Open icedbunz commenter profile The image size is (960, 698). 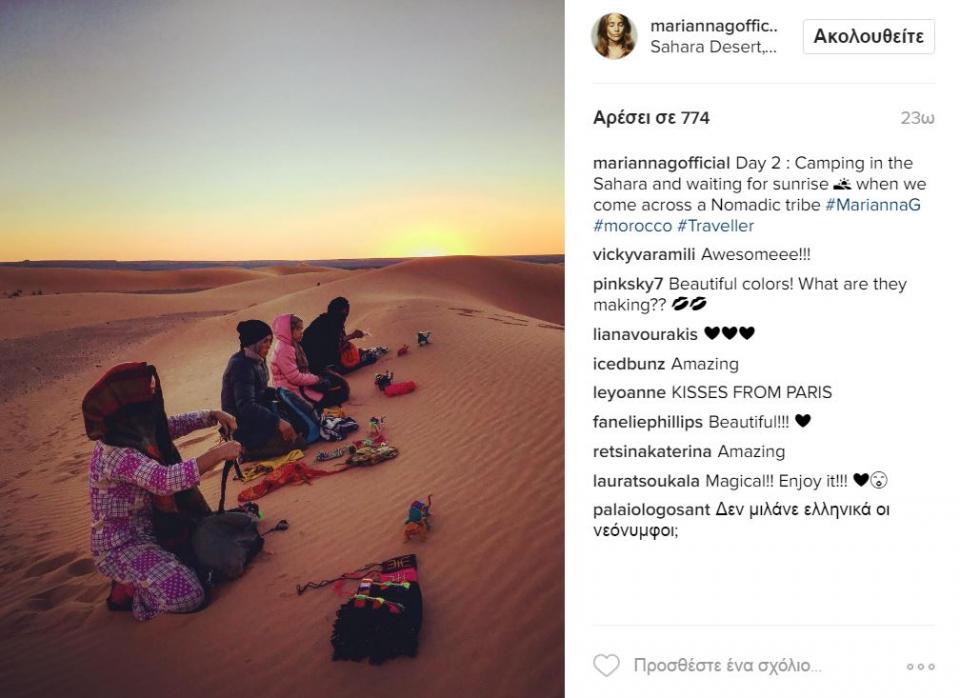click(x=628, y=364)
